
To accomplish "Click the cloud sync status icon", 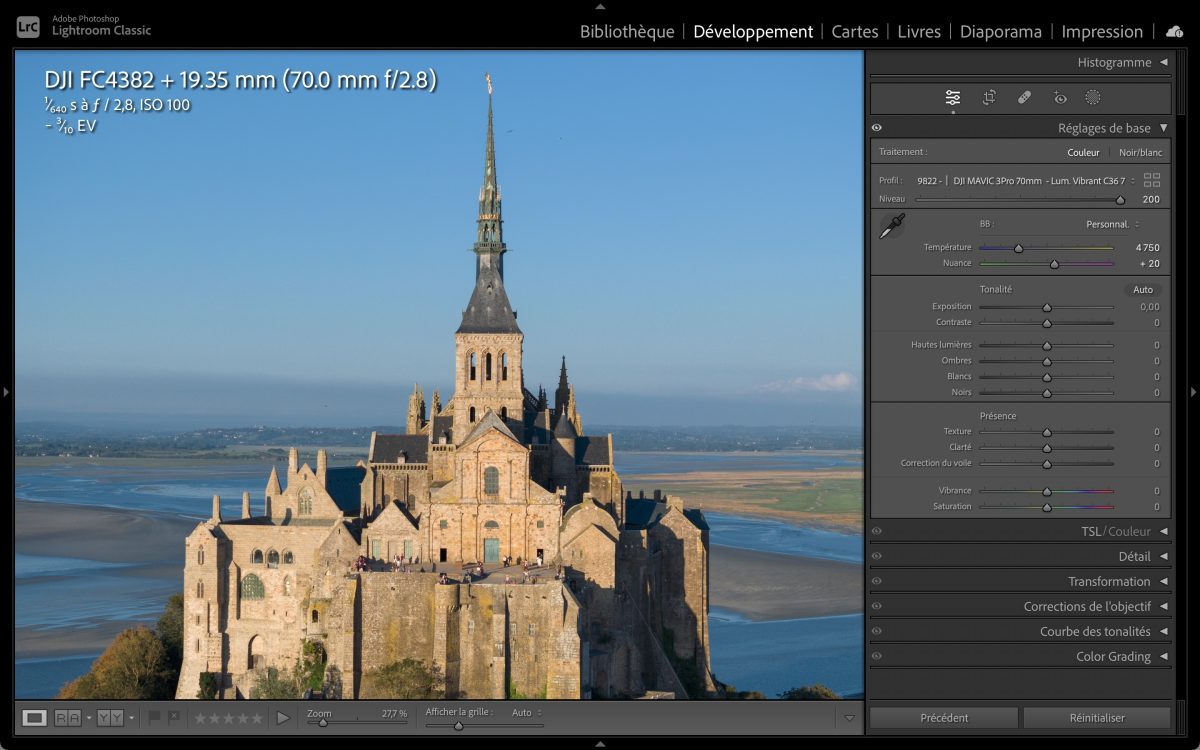I will (x=1173, y=31).
